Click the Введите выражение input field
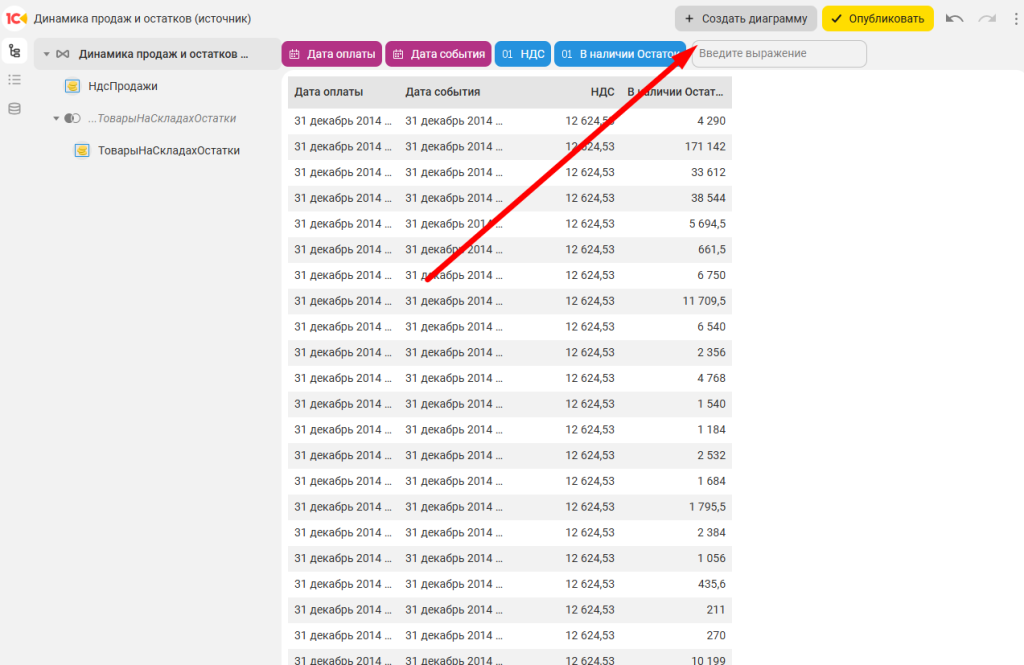Viewport: 1024px width, 665px height. (x=779, y=54)
